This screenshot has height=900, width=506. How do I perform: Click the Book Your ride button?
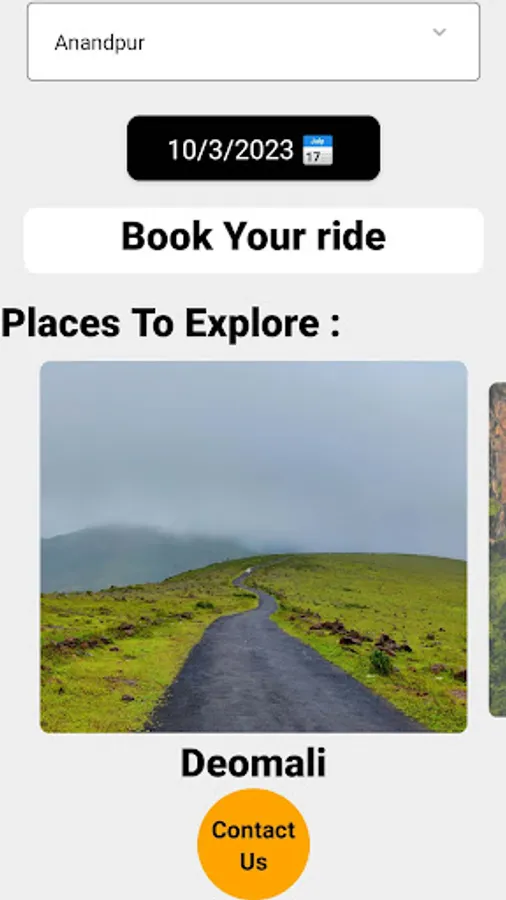coord(254,240)
